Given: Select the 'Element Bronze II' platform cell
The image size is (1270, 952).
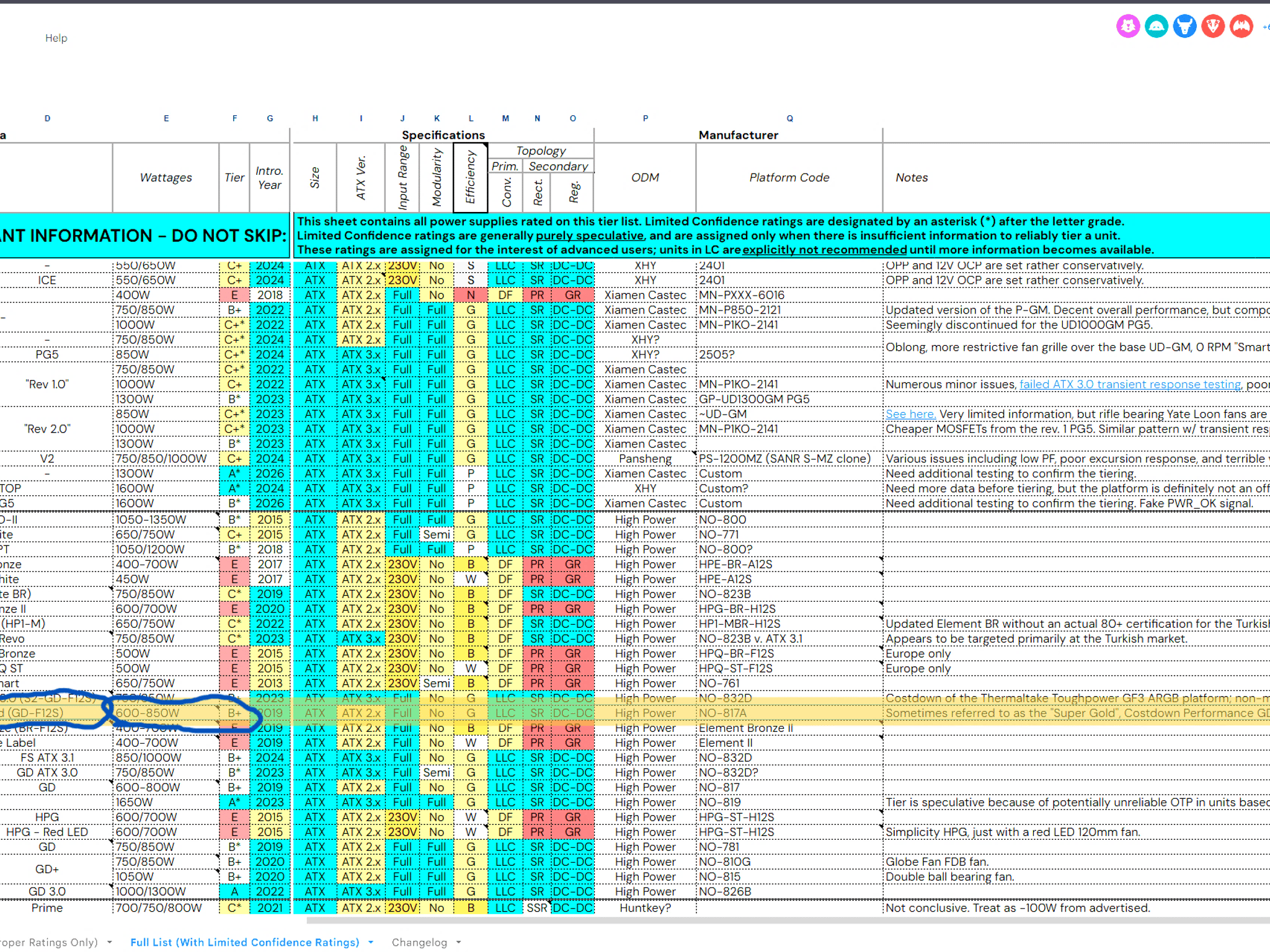Looking at the screenshot, I should [x=789, y=728].
